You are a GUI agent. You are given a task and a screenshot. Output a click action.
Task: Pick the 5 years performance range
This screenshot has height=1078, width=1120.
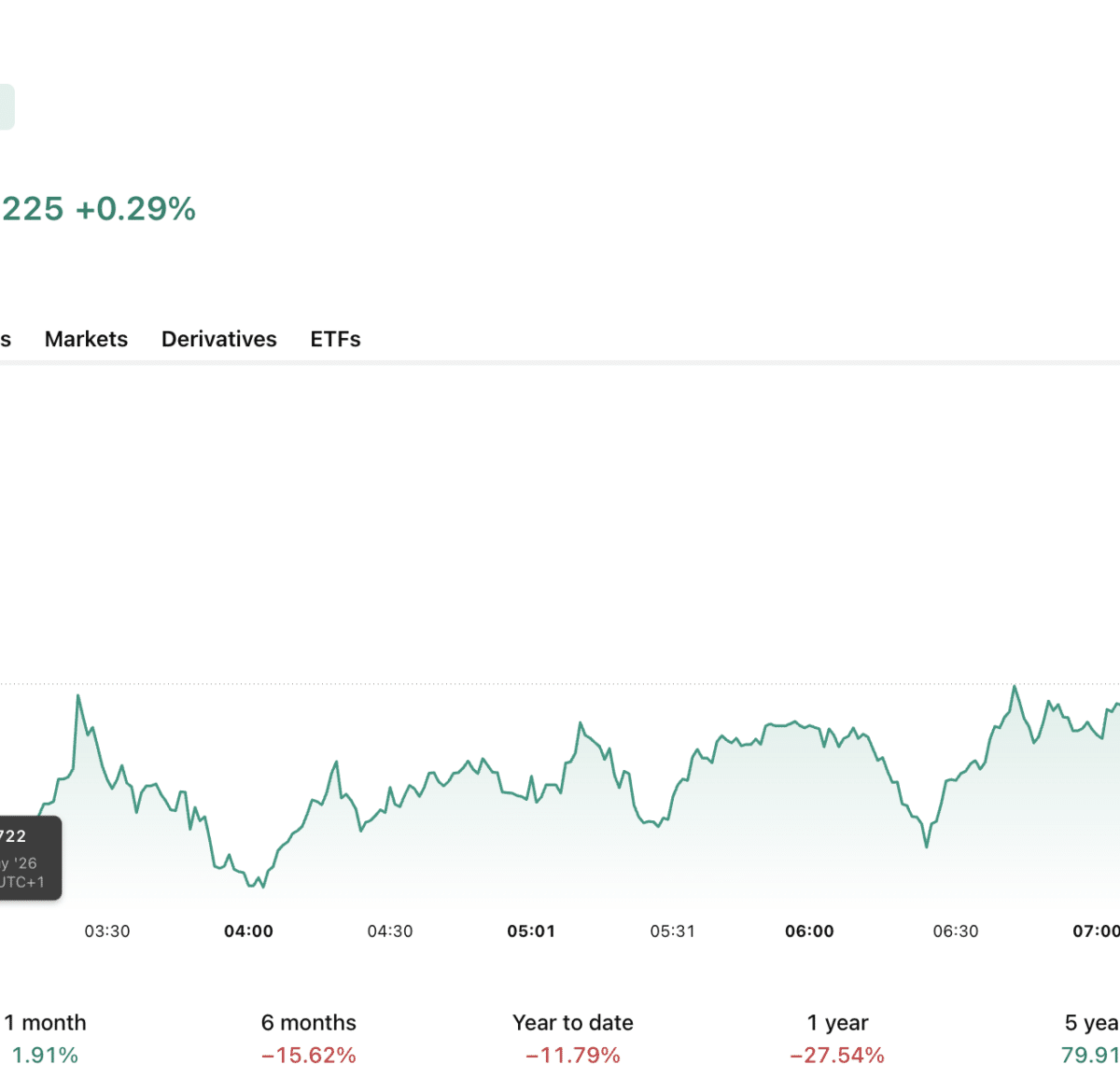(1091, 1039)
